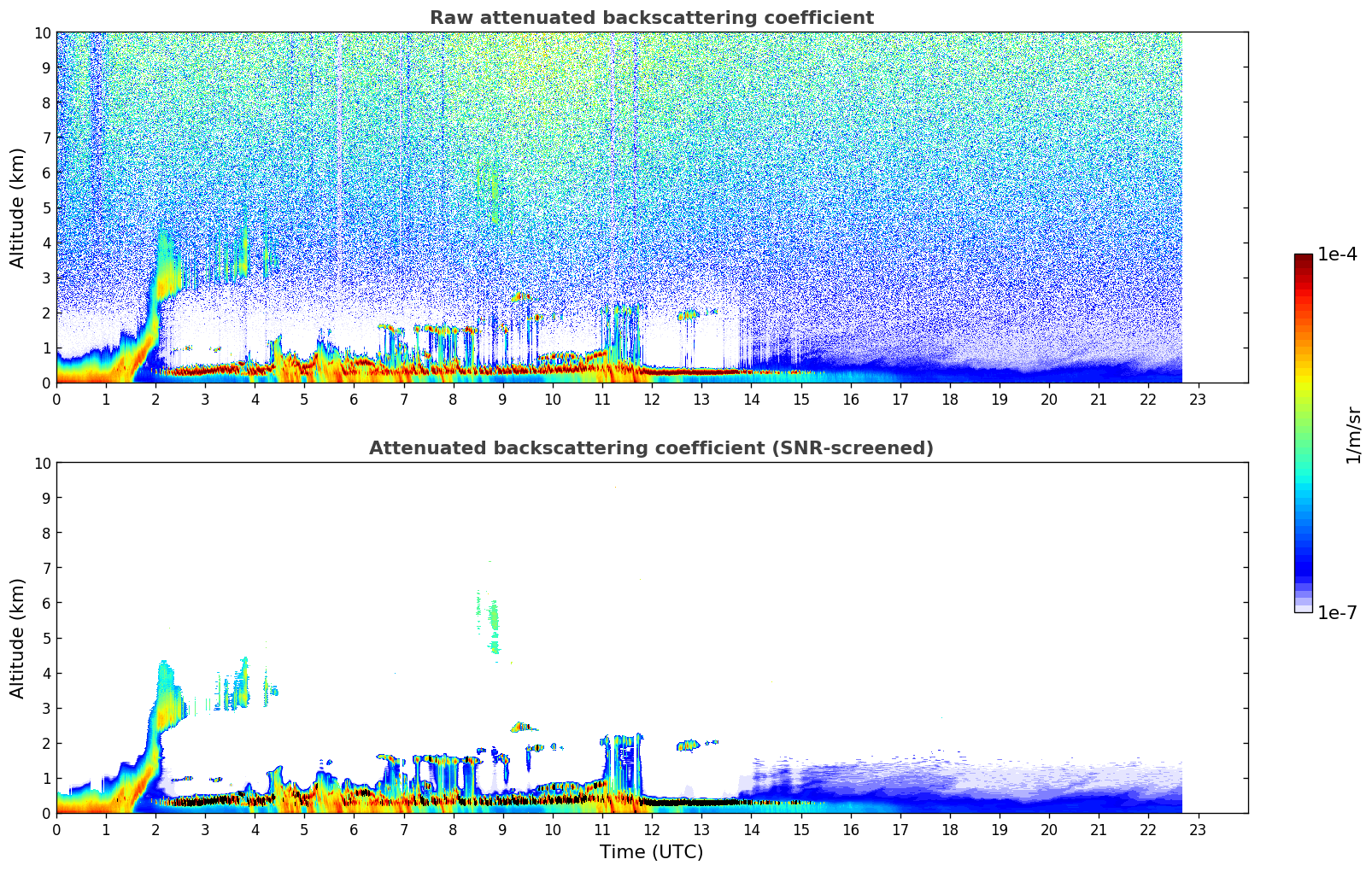The image size is (1372, 871).
Task: Click the "Time (UTC)" axis label
Action: 651,852
